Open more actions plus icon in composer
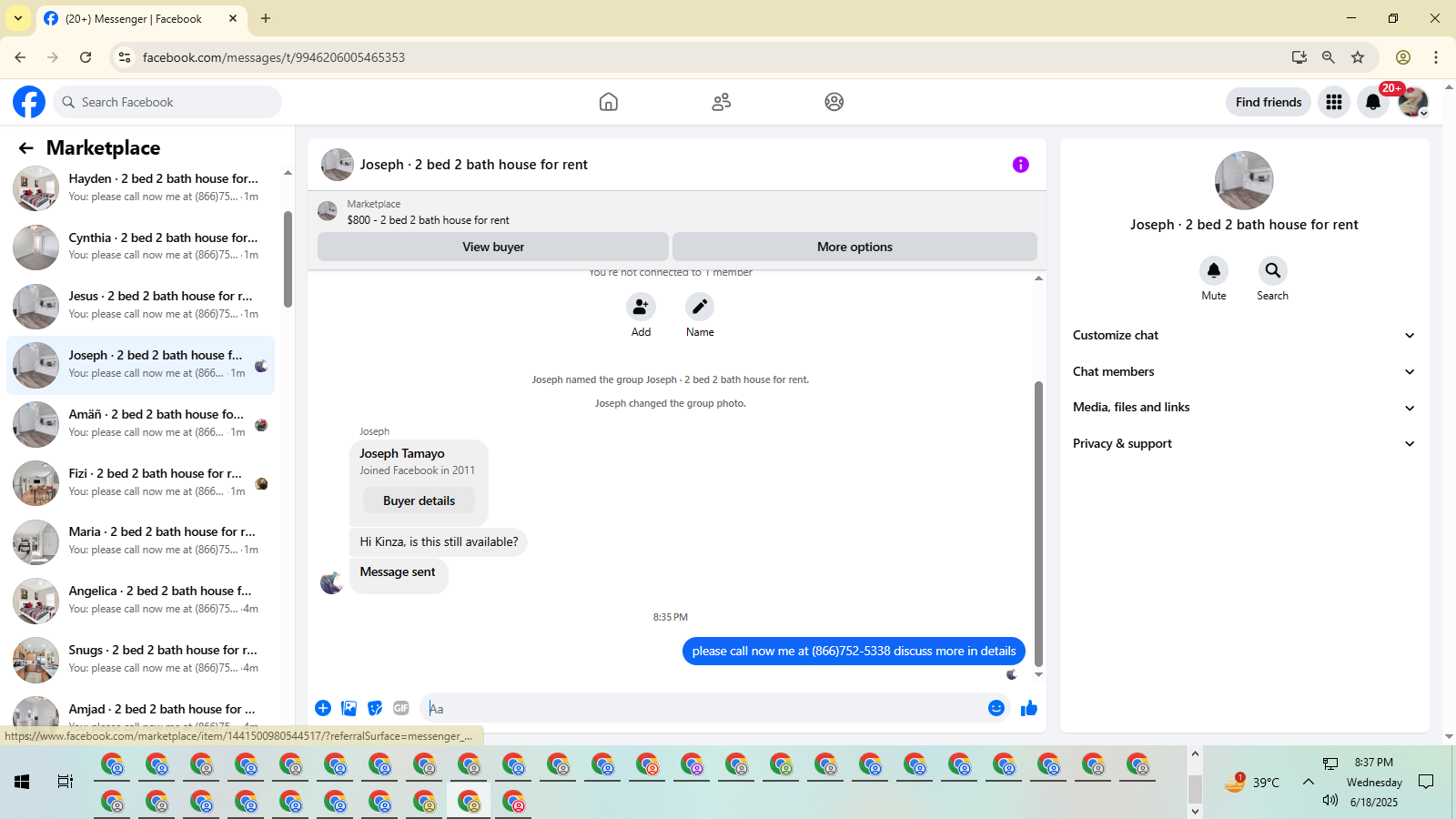 (x=323, y=708)
